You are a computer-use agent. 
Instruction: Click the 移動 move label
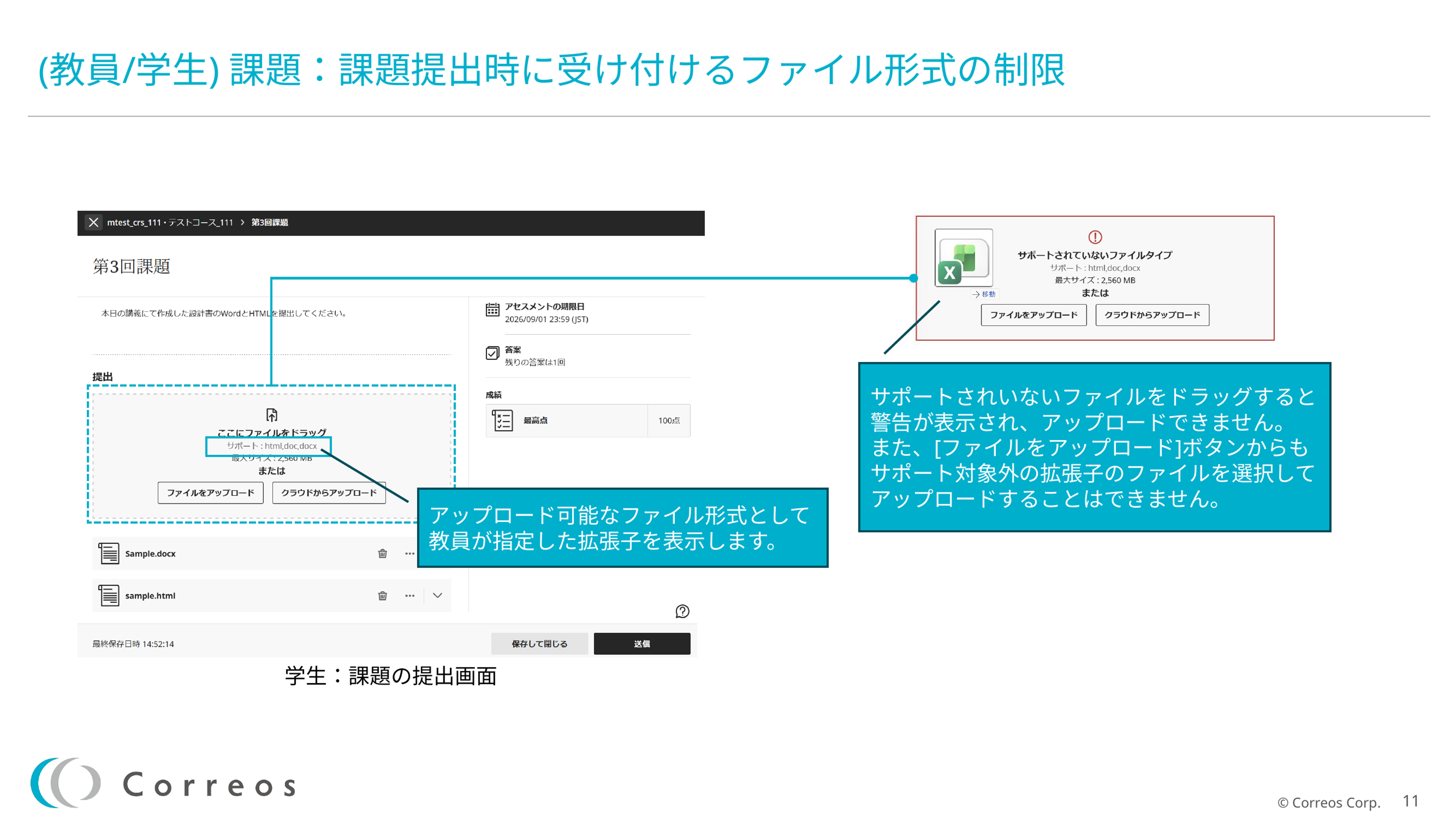pos(984,294)
